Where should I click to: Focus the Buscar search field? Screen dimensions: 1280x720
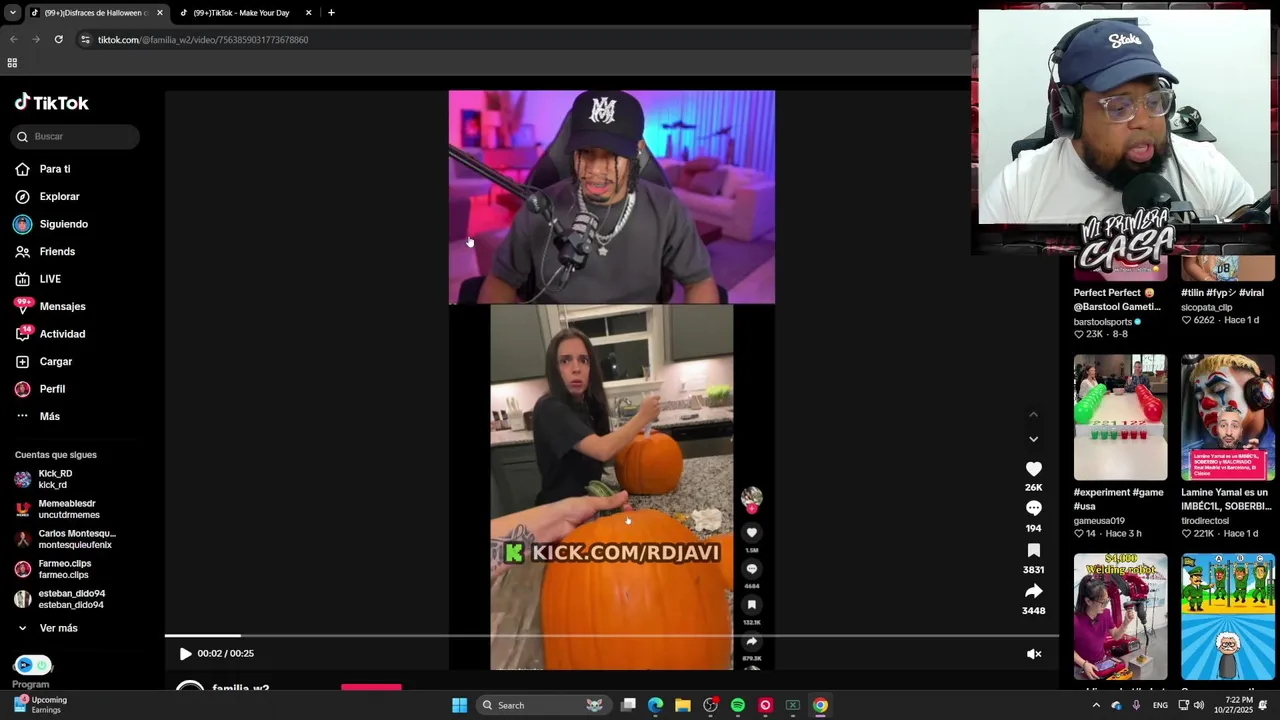pyautogui.click(x=76, y=136)
